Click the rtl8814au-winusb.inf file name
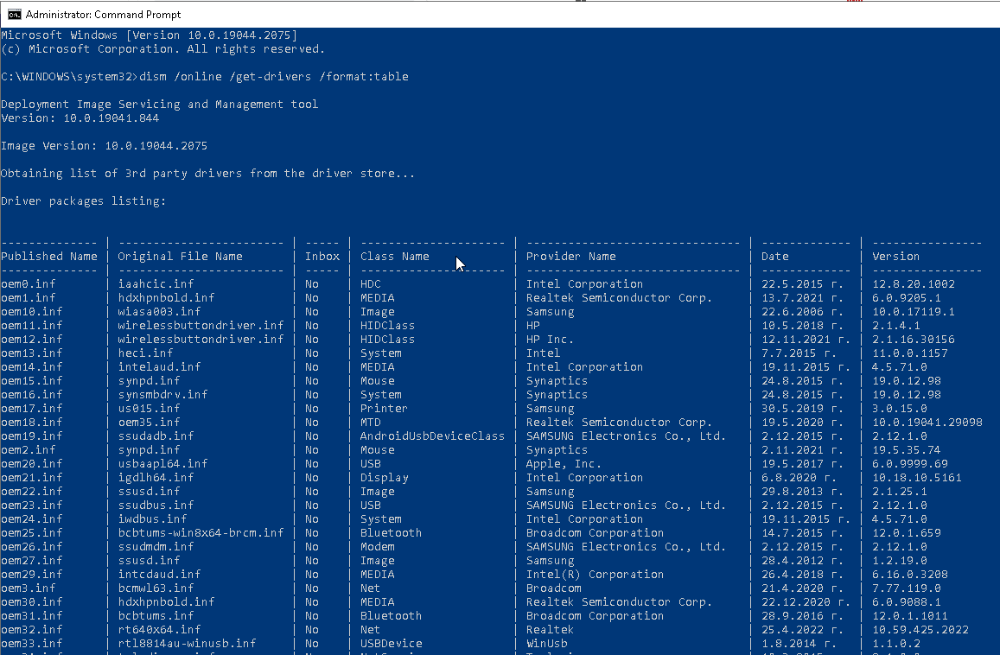The height and width of the screenshot is (655, 1000). click(187, 644)
